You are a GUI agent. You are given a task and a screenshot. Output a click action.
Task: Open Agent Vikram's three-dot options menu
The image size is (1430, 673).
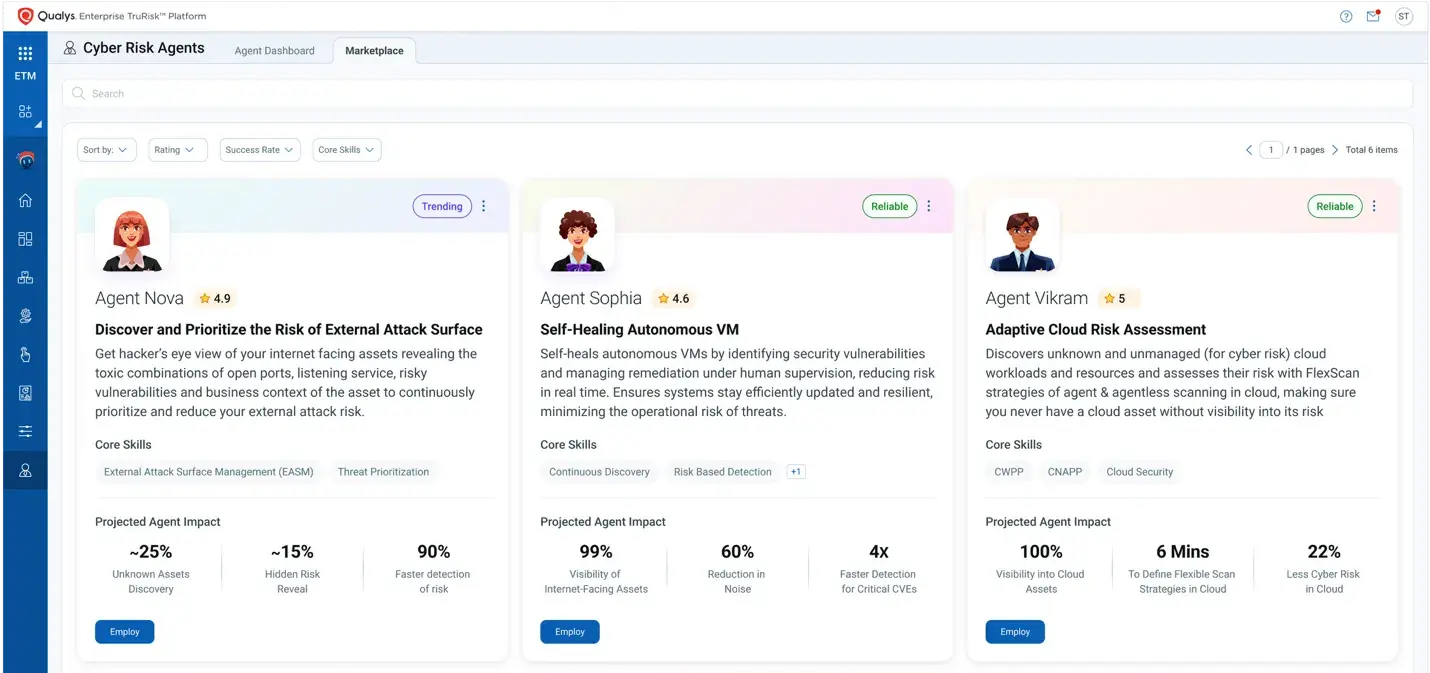click(x=1374, y=206)
